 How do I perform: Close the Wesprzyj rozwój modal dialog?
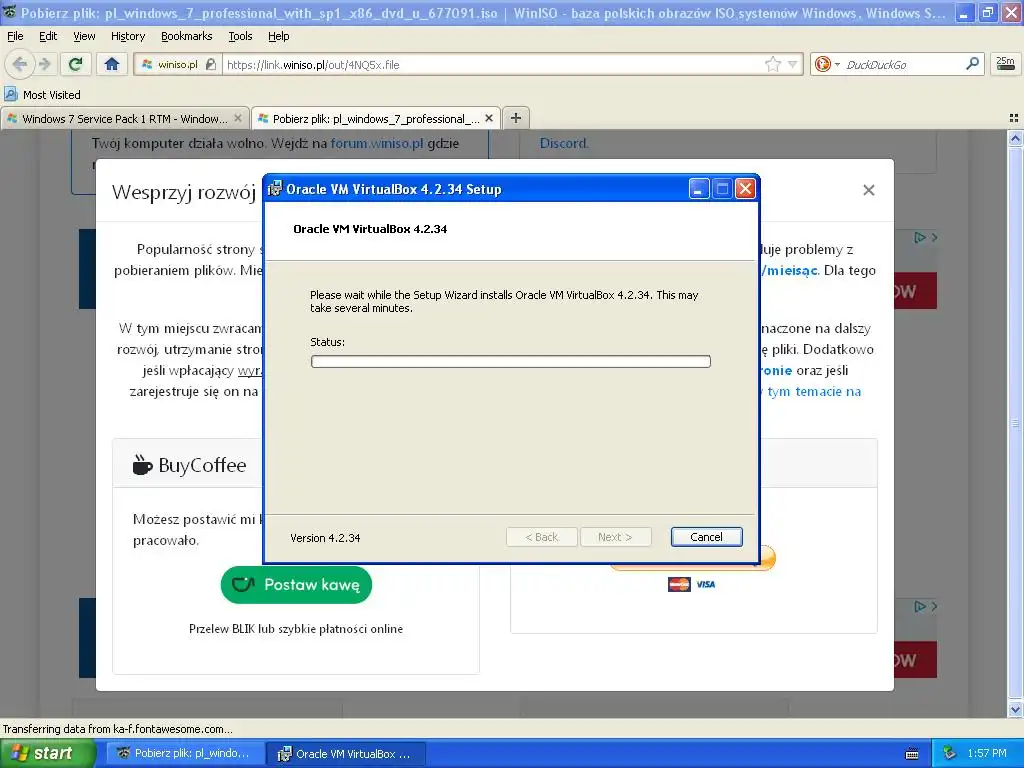869,190
